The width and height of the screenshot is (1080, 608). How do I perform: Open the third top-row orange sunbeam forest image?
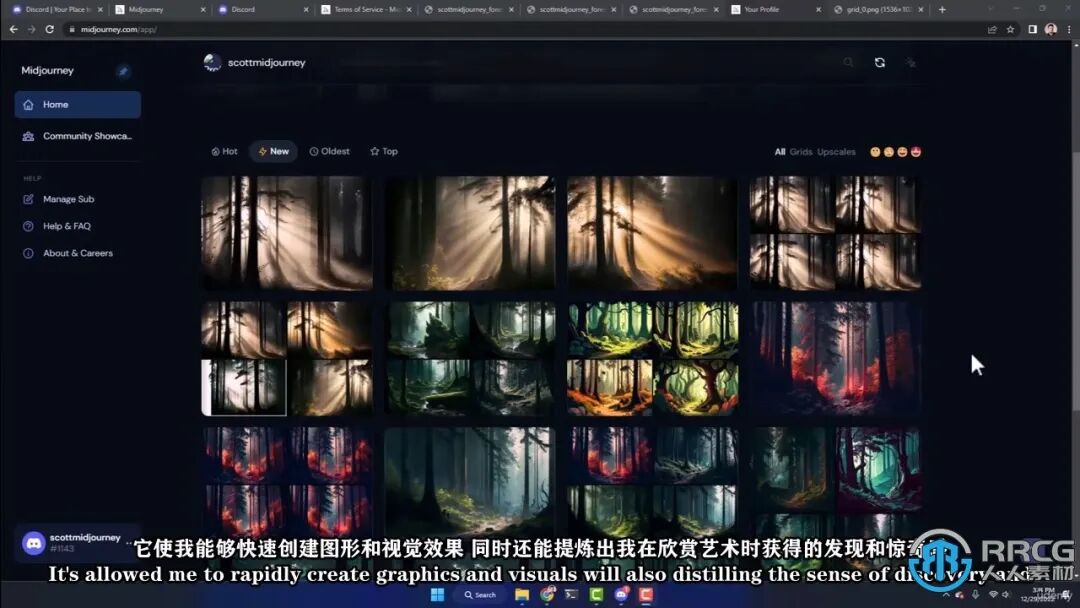tap(652, 233)
